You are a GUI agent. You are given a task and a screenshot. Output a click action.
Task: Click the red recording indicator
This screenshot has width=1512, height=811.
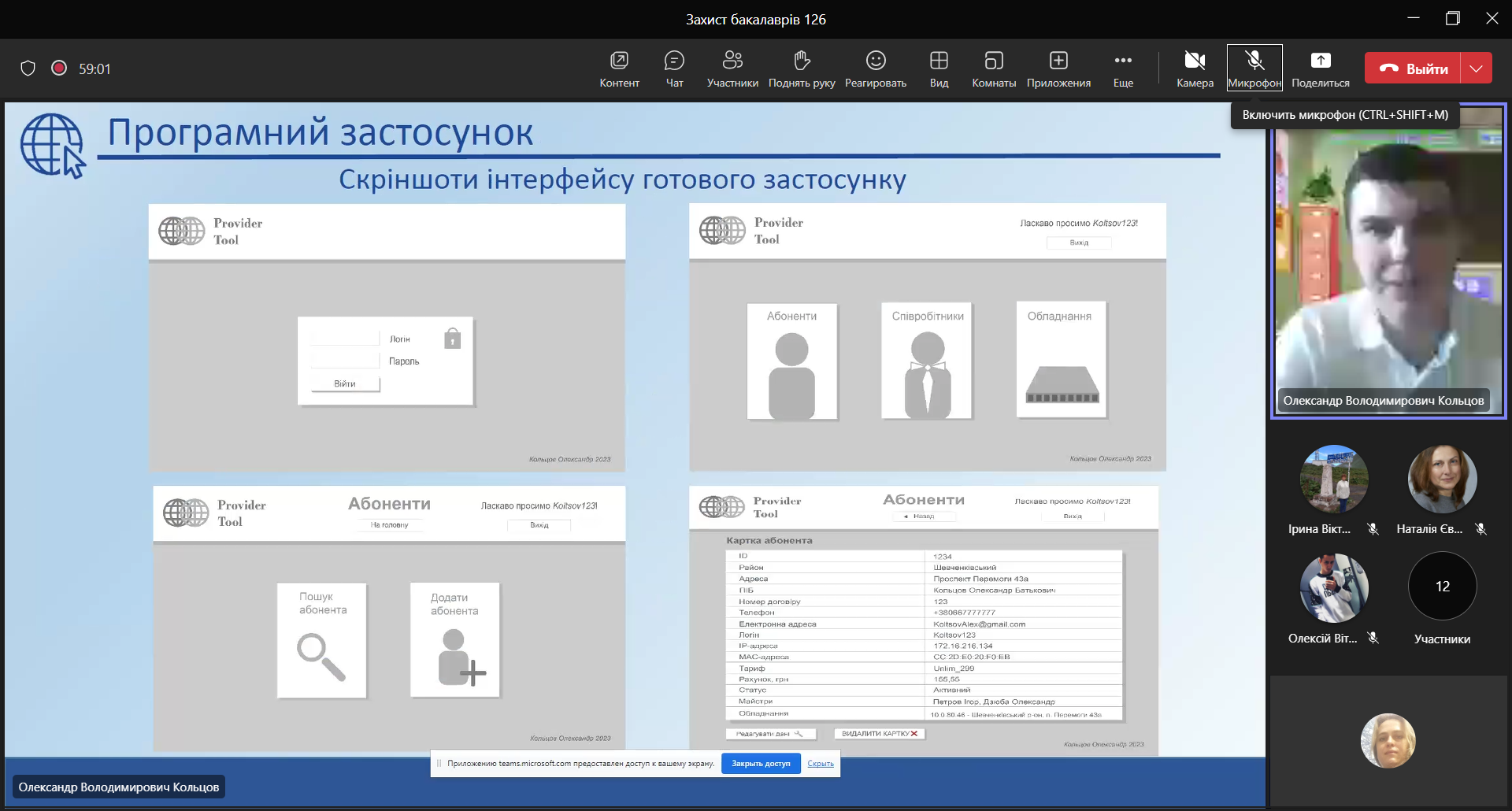coord(59,69)
